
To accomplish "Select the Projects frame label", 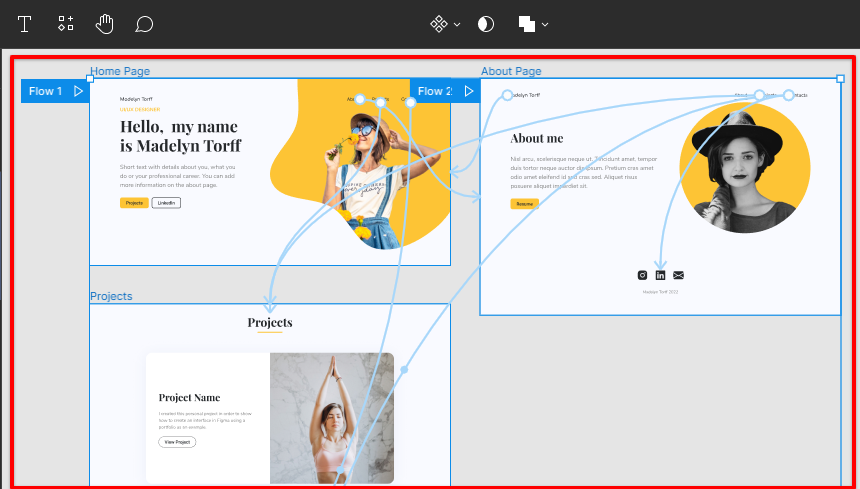I will click(x=111, y=297).
